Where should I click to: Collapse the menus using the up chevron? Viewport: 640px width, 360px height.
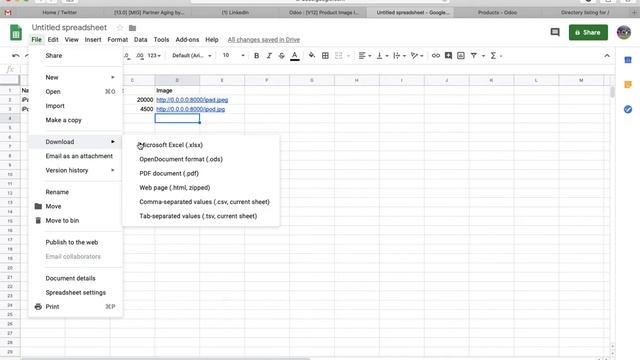click(607, 56)
